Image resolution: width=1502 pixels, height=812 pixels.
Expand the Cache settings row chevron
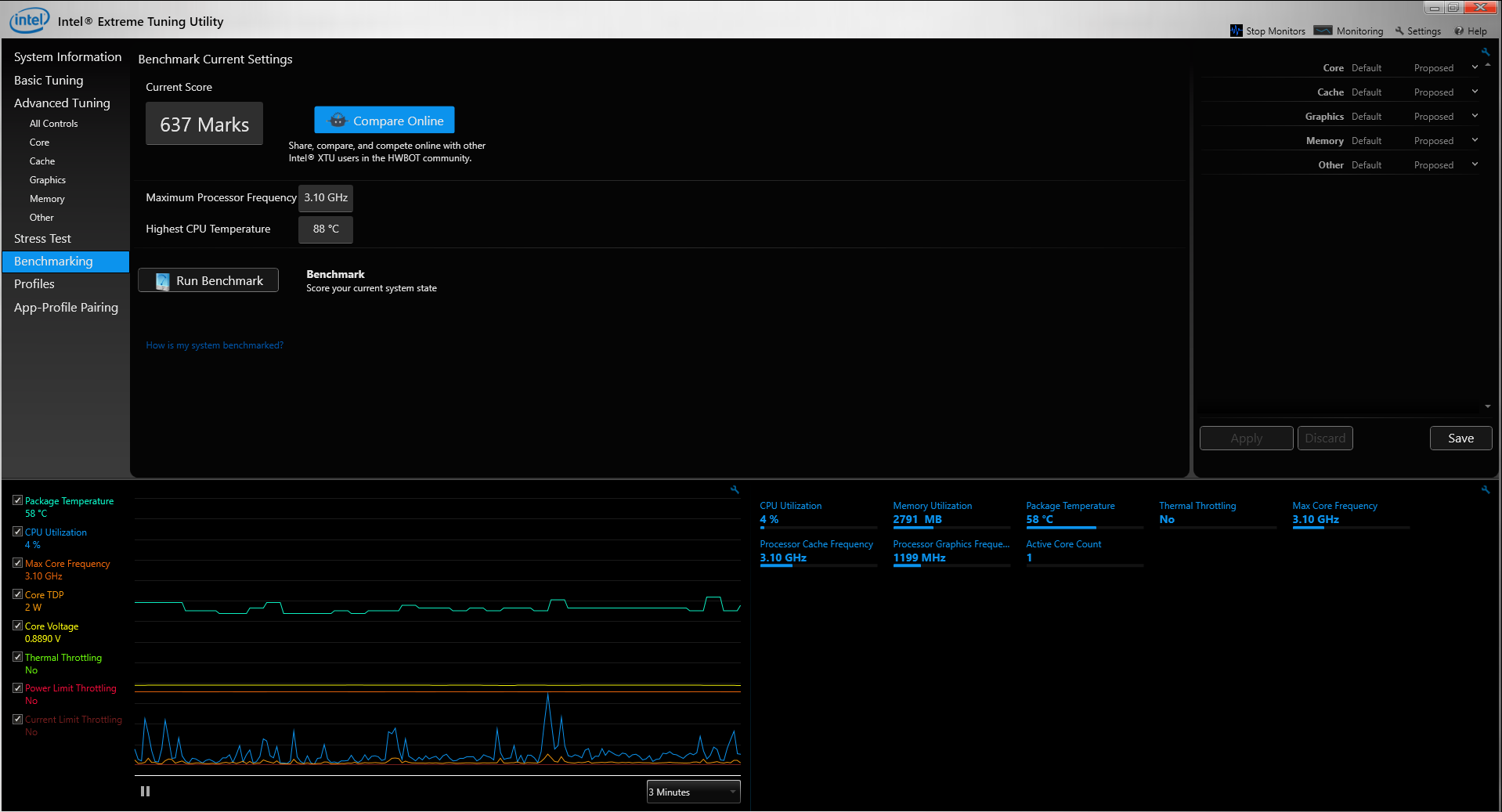point(1475,92)
